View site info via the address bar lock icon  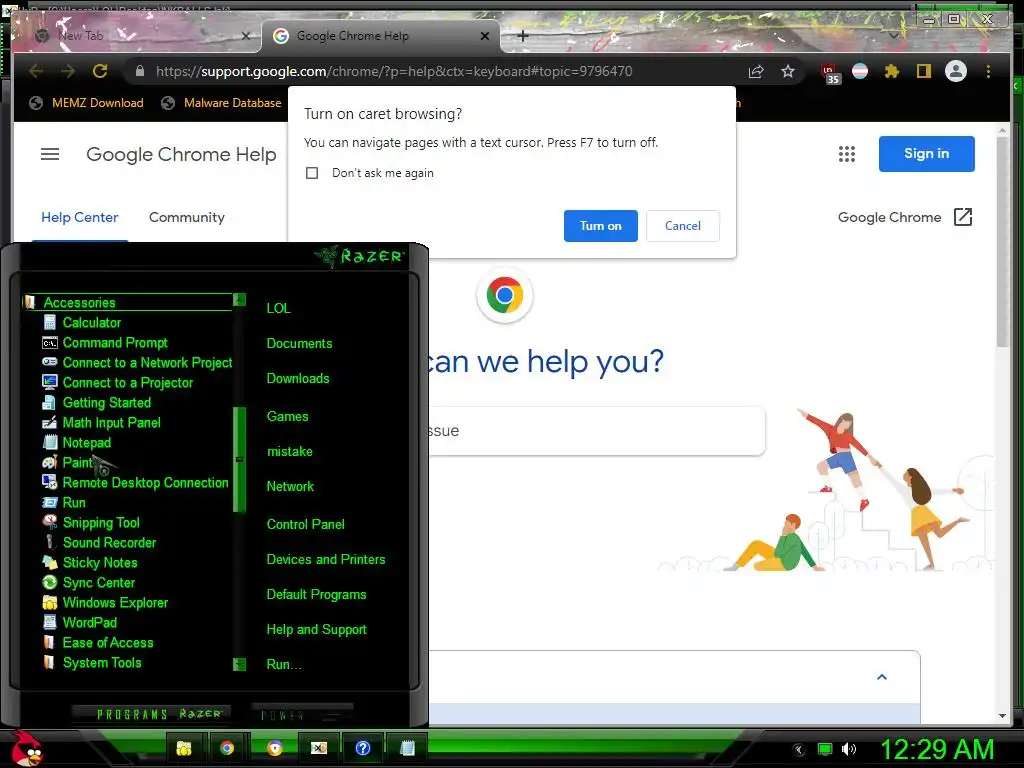pos(140,71)
